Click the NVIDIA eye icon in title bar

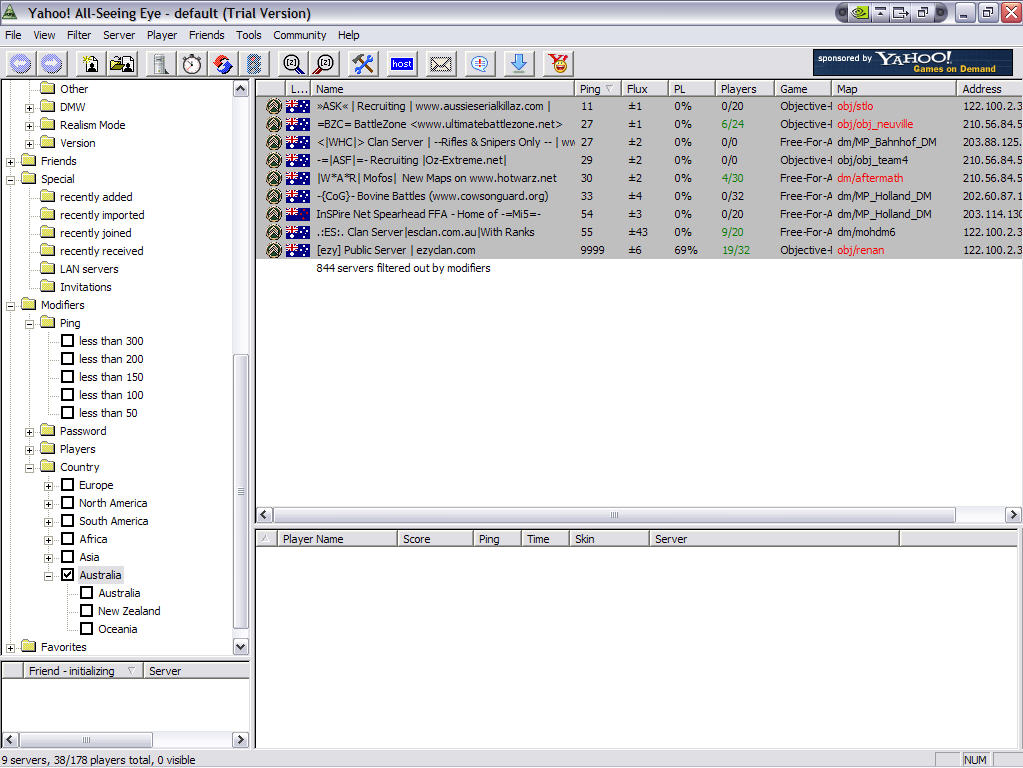tap(861, 12)
